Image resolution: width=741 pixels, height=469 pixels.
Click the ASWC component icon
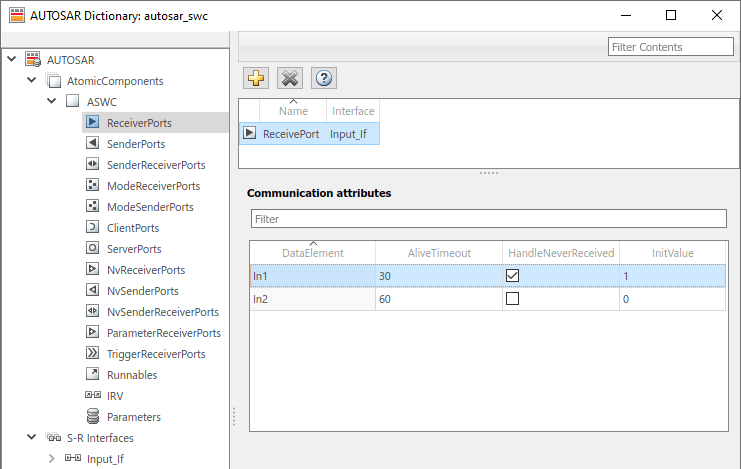(x=72, y=101)
